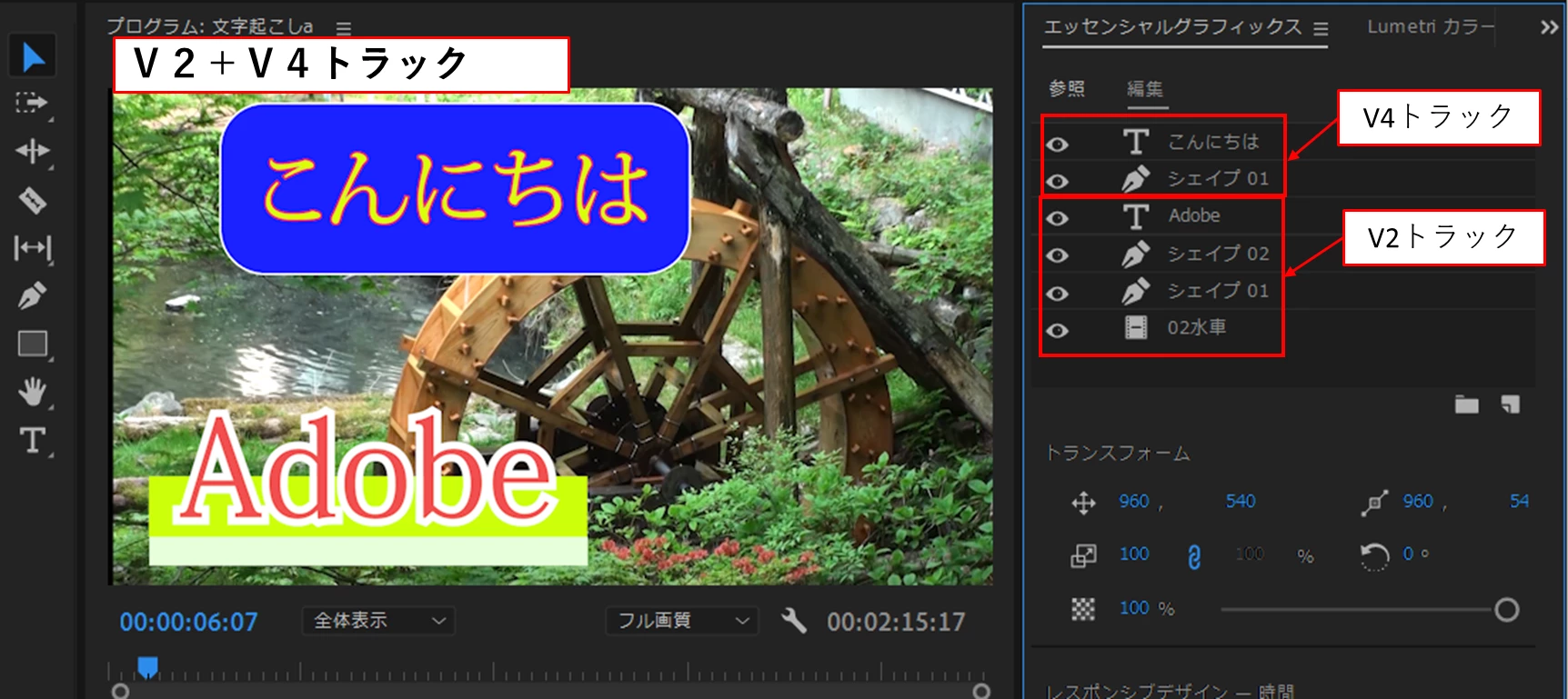Click the anchor point icon
The image size is (1568, 699).
tap(1373, 503)
